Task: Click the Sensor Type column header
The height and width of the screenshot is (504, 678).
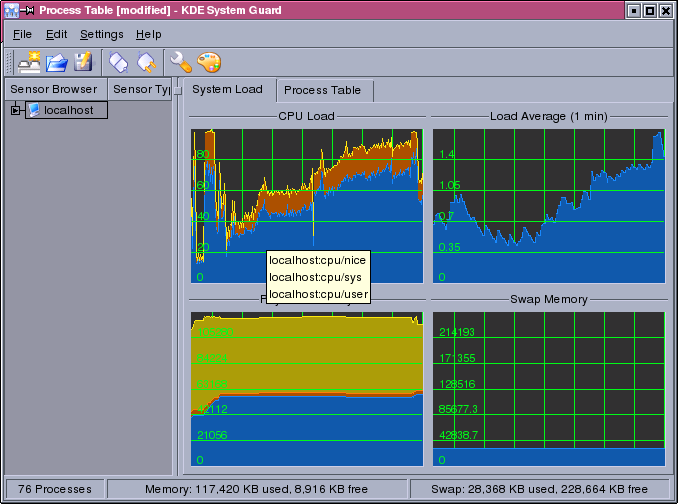Action: point(140,89)
